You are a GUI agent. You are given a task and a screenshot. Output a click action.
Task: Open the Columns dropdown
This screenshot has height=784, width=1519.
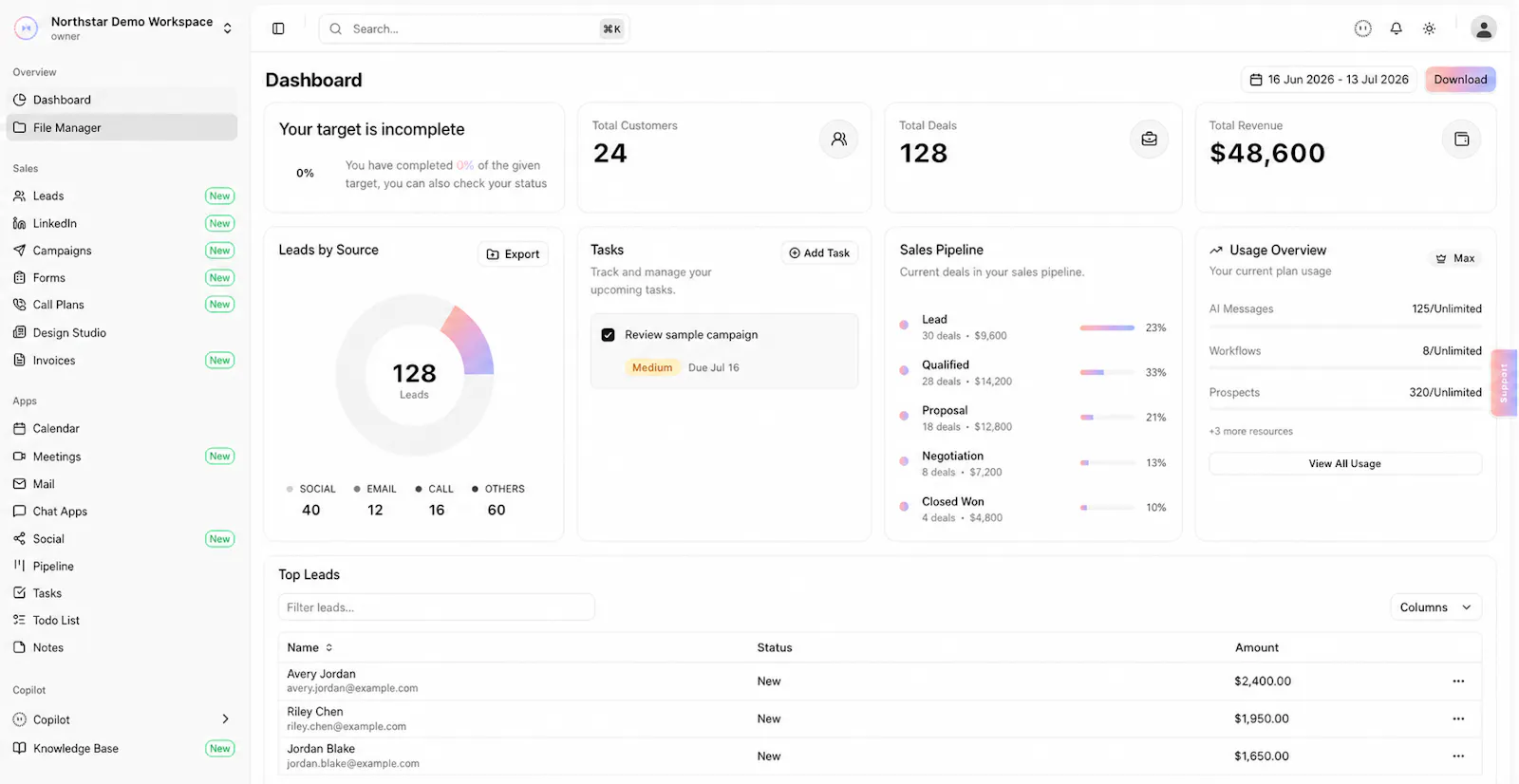pyautogui.click(x=1435, y=607)
